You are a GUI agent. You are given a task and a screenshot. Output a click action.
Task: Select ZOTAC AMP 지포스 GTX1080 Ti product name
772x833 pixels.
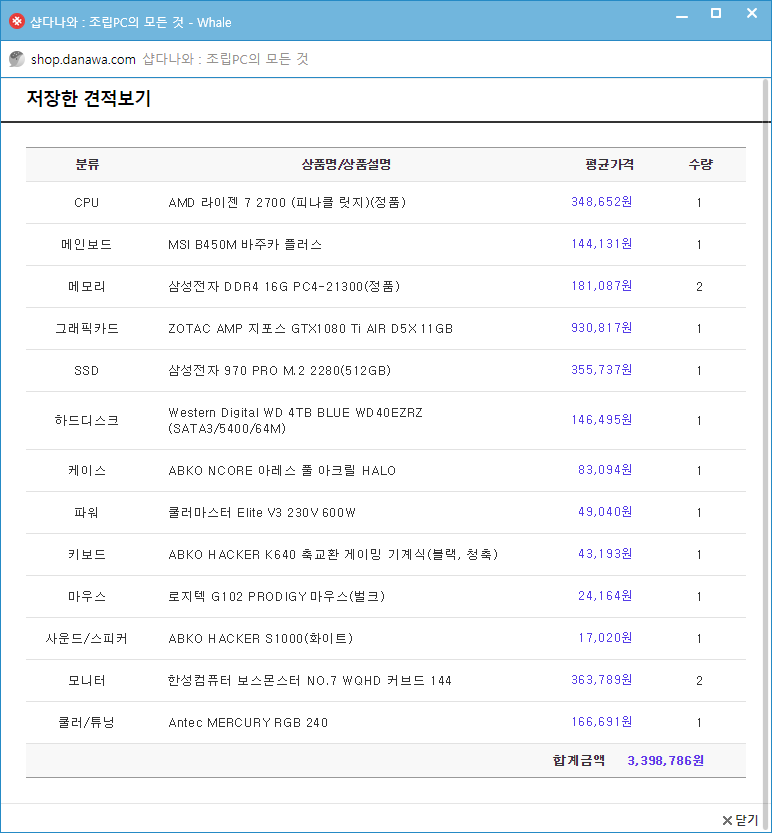[310, 328]
